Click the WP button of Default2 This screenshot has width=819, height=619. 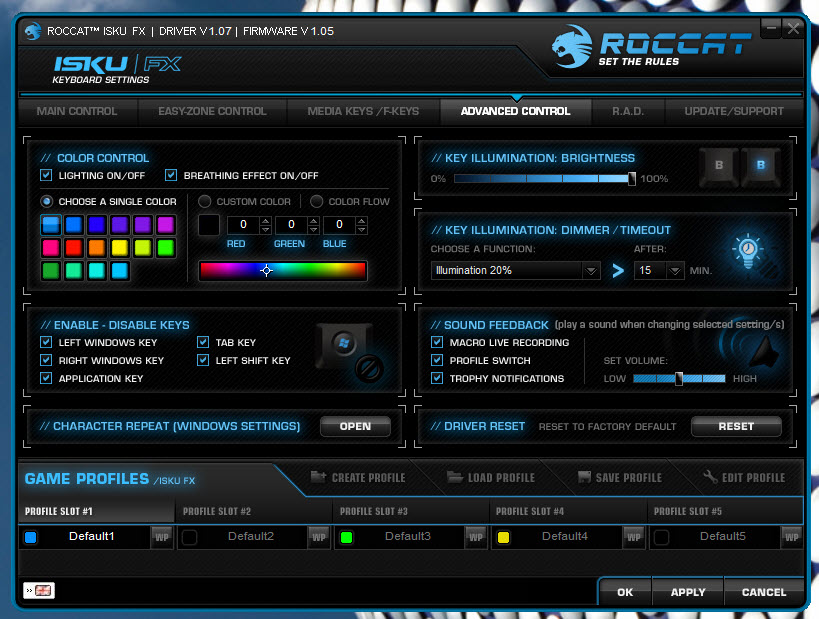[319, 537]
